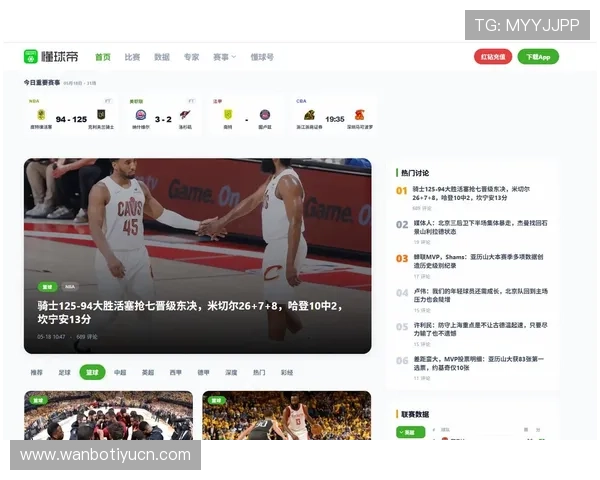Select the active 篮球 category tab

pos(92,372)
